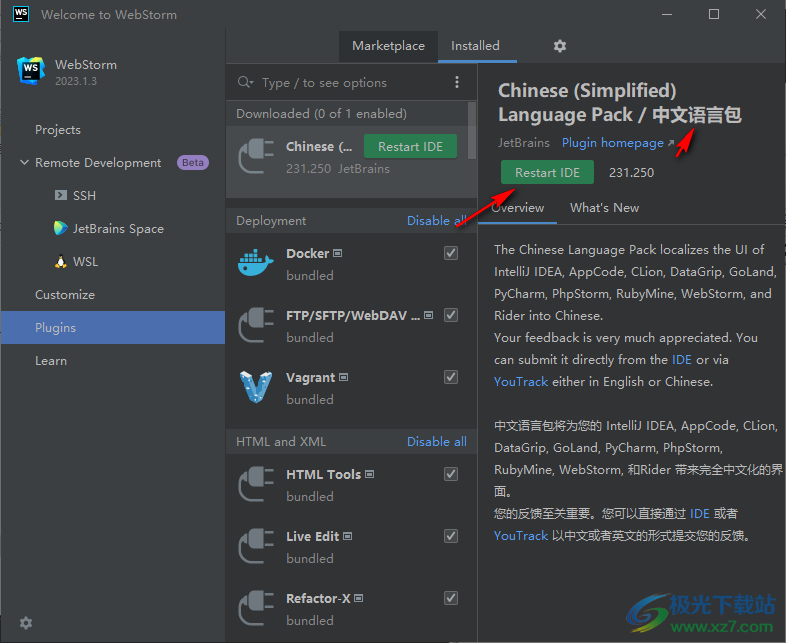Screen dimensions: 786x643
Task: Click the Chinese language pack plugin icon
Action: click(256, 156)
